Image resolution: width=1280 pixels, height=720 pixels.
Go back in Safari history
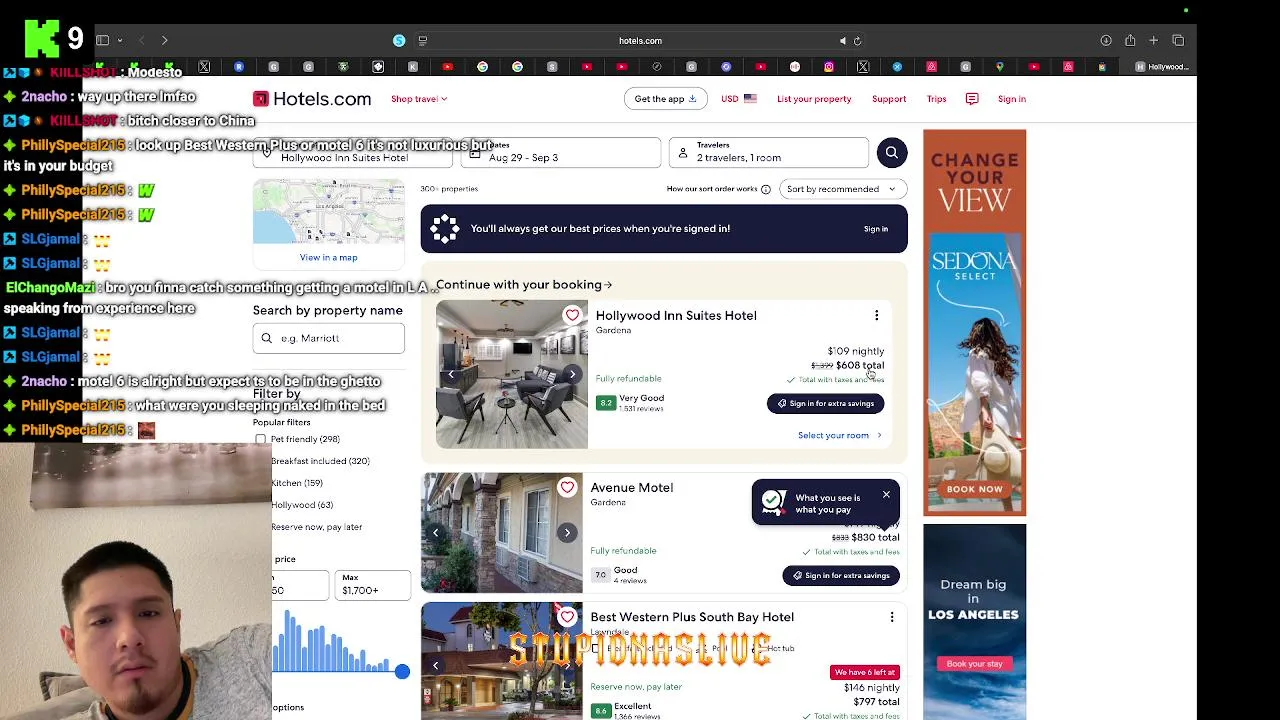[142, 41]
